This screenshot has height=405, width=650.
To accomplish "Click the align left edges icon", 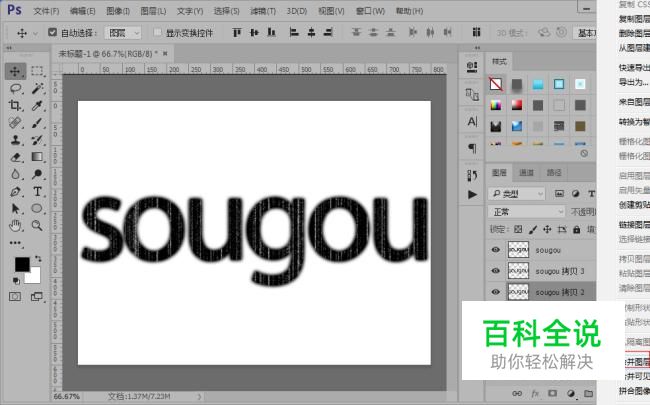I will coord(294,32).
